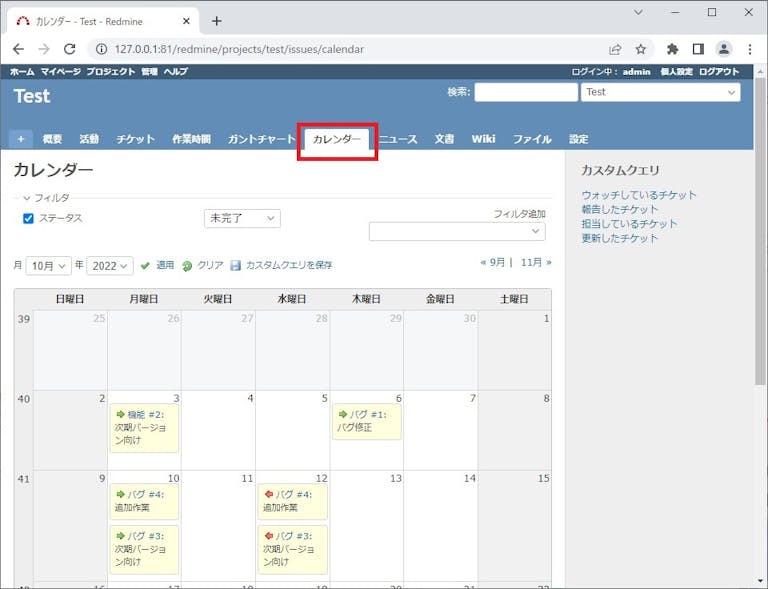
Task: Switch to the Wiki tab
Action: click(483, 139)
